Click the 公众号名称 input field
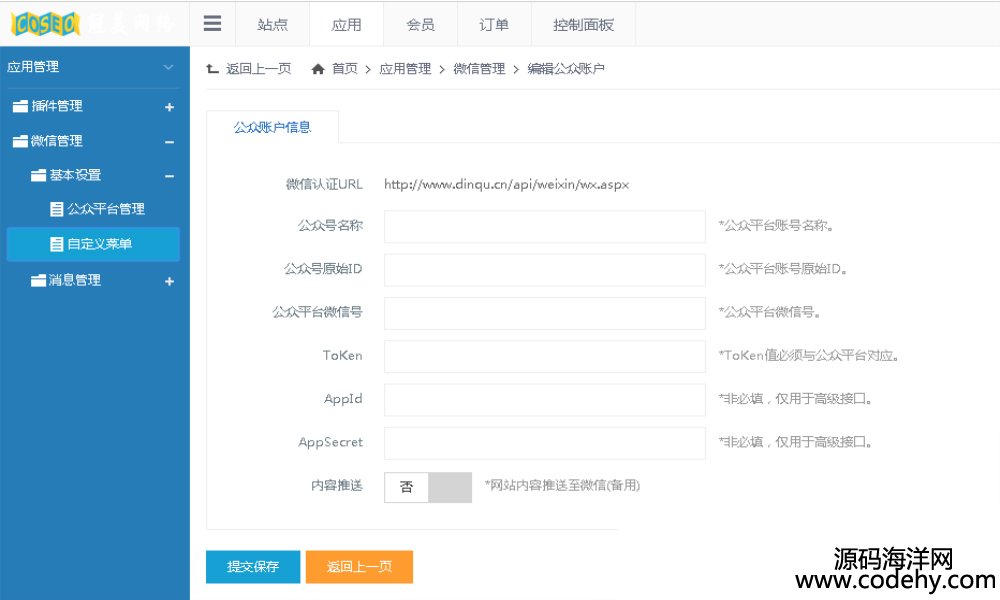The image size is (1000, 600). coord(545,226)
